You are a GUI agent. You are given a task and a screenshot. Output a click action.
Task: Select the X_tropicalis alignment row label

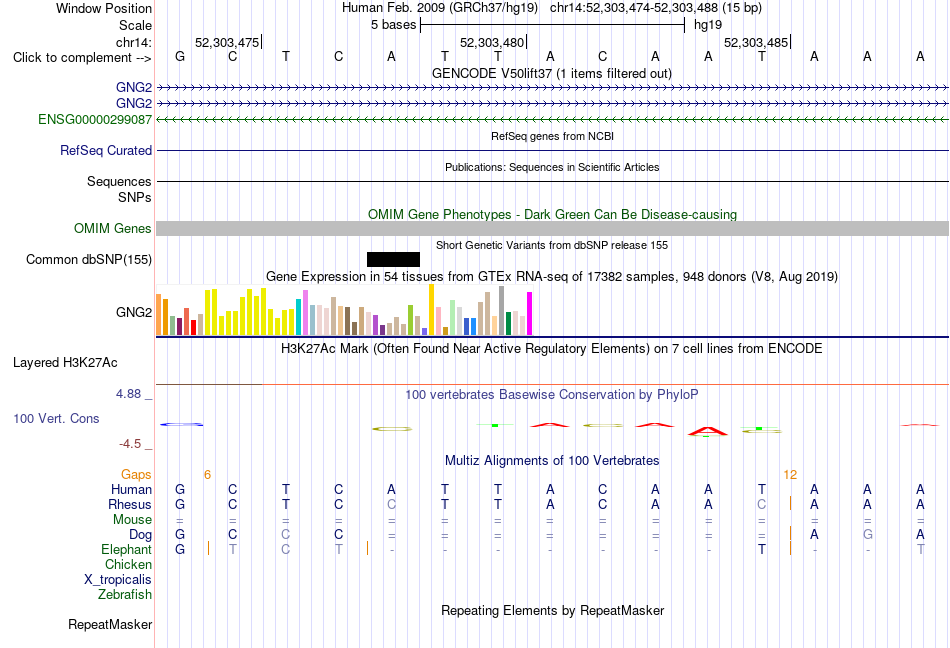point(118,580)
